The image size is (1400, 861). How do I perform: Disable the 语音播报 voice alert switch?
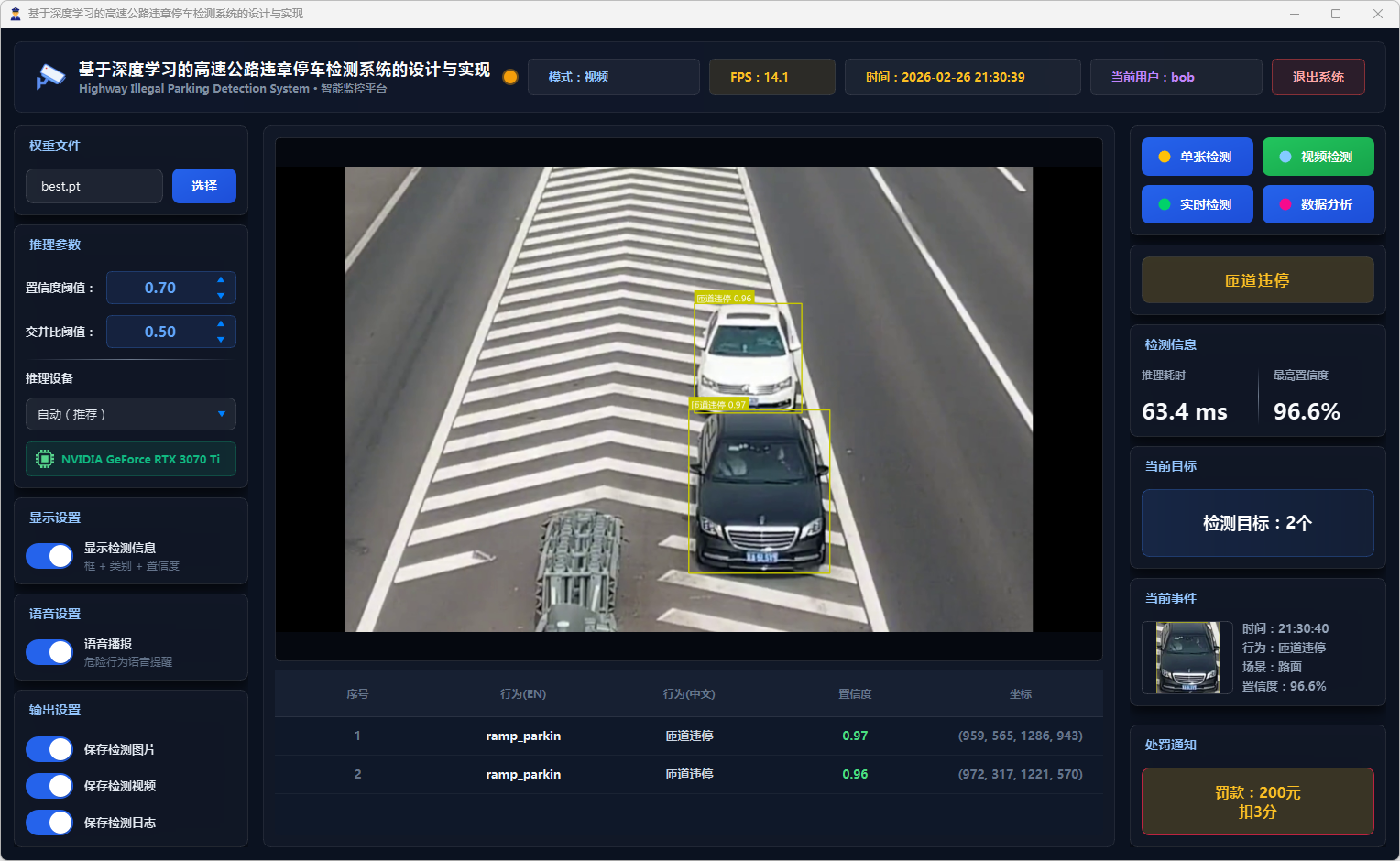(49, 652)
